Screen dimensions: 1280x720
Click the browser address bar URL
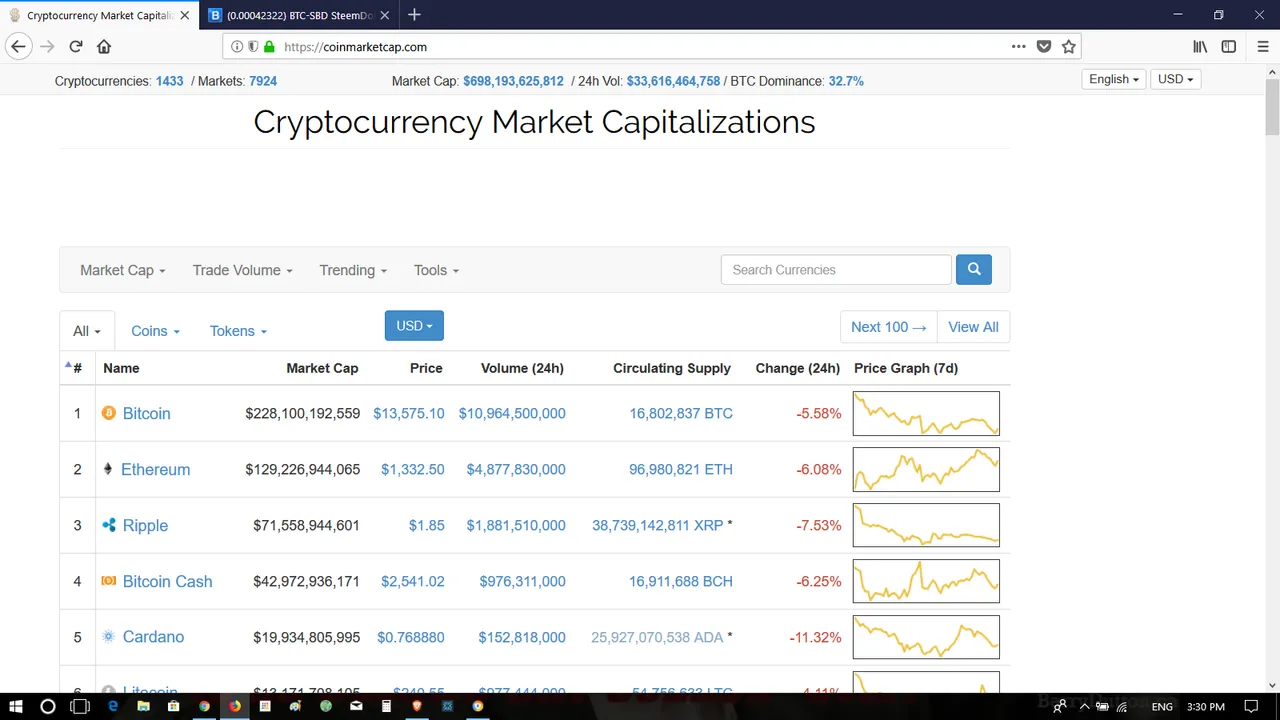pyautogui.click(x=355, y=46)
